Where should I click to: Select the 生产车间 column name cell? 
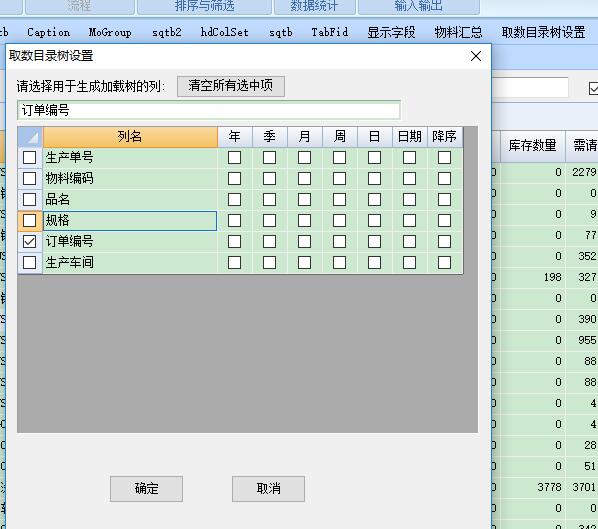[x=130, y=262]
